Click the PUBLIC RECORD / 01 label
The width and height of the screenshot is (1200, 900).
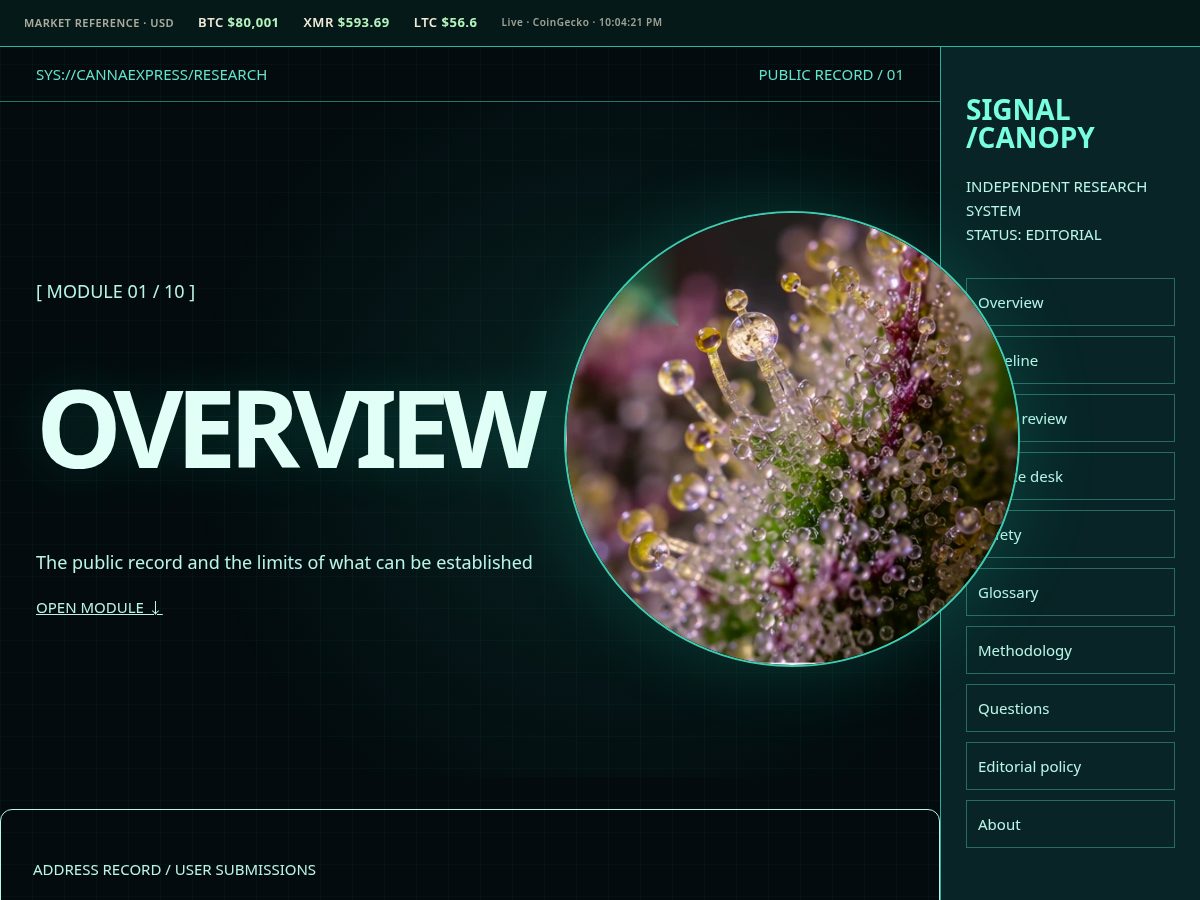coord(831,74)
